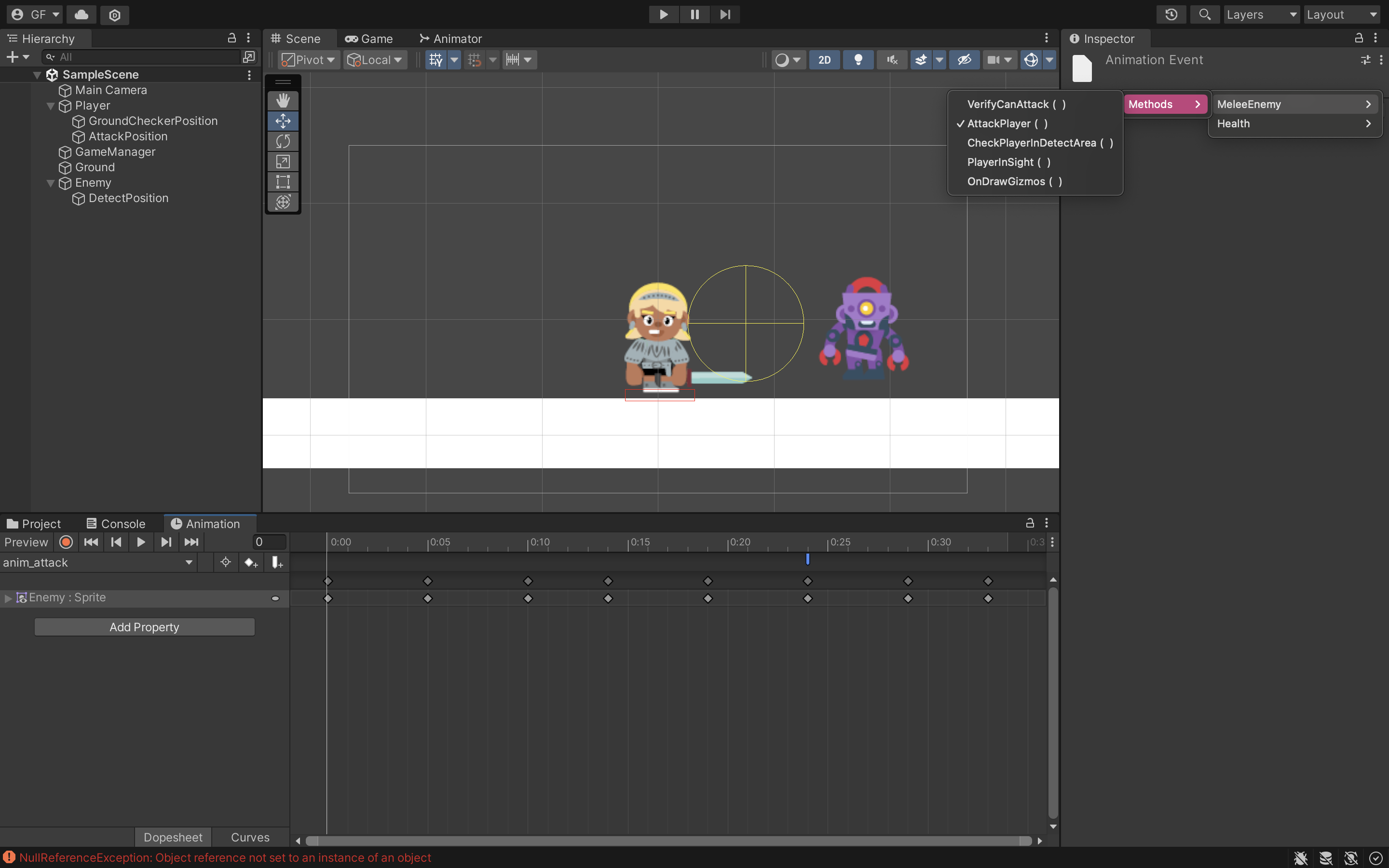Select the Hand tool in Scene view
This screenshot has height=868, width=1389.
(x=283, y=100)
